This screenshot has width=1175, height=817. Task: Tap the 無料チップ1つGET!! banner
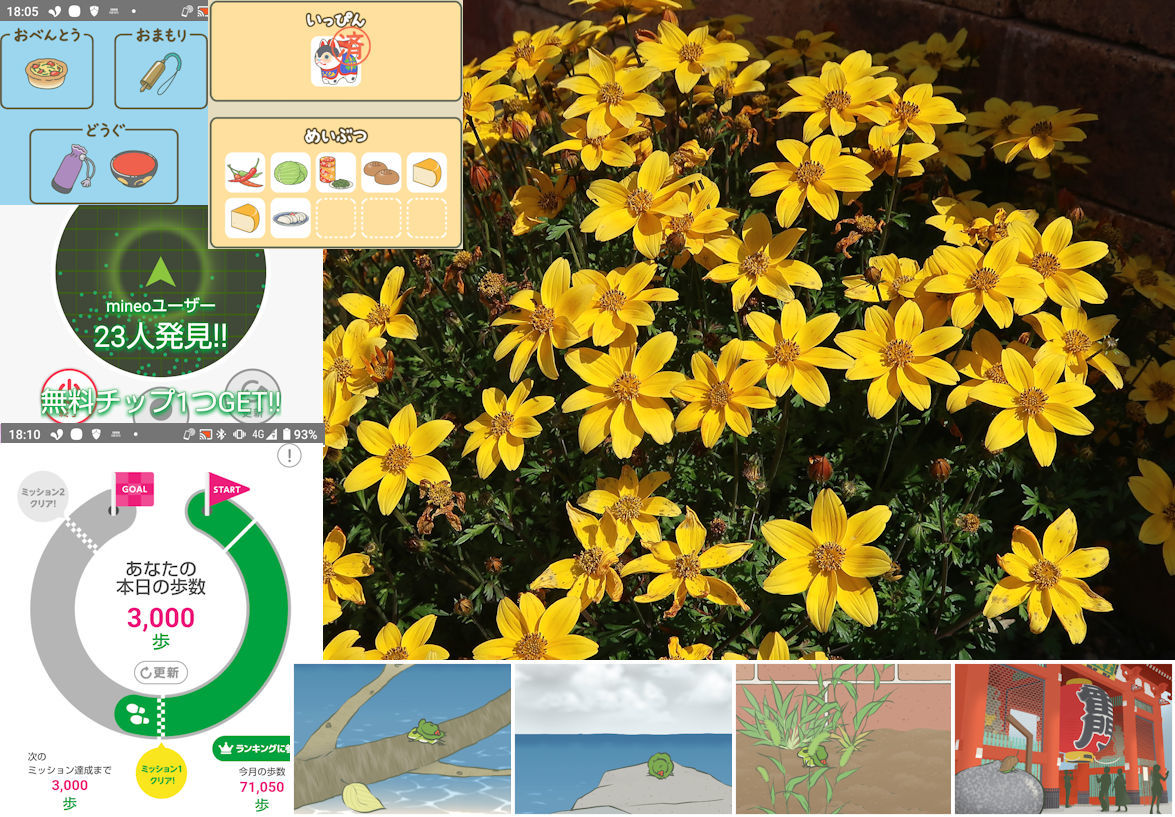[x=160, y=403]
